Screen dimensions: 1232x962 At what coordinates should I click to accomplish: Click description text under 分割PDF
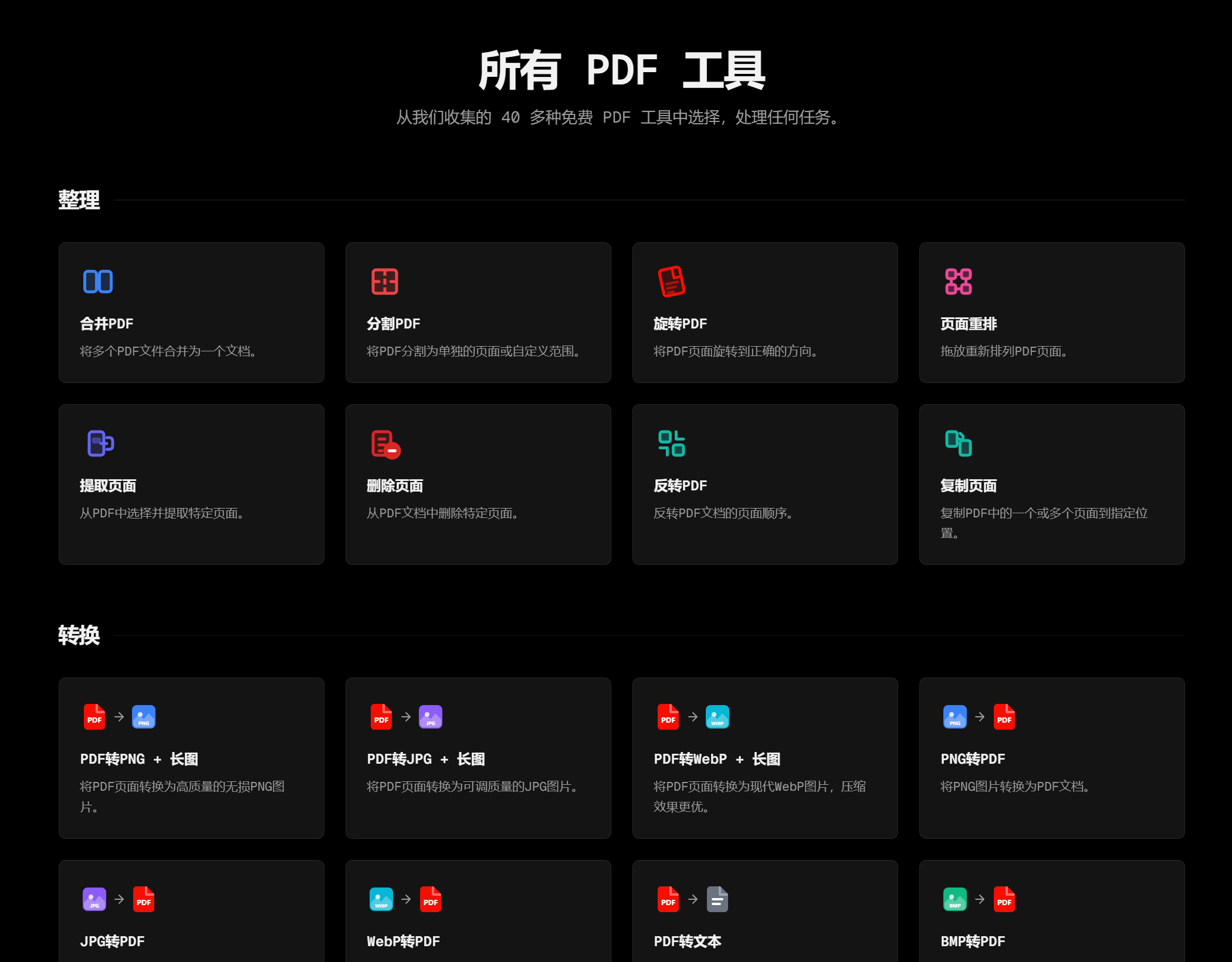(x=474, y=351)
